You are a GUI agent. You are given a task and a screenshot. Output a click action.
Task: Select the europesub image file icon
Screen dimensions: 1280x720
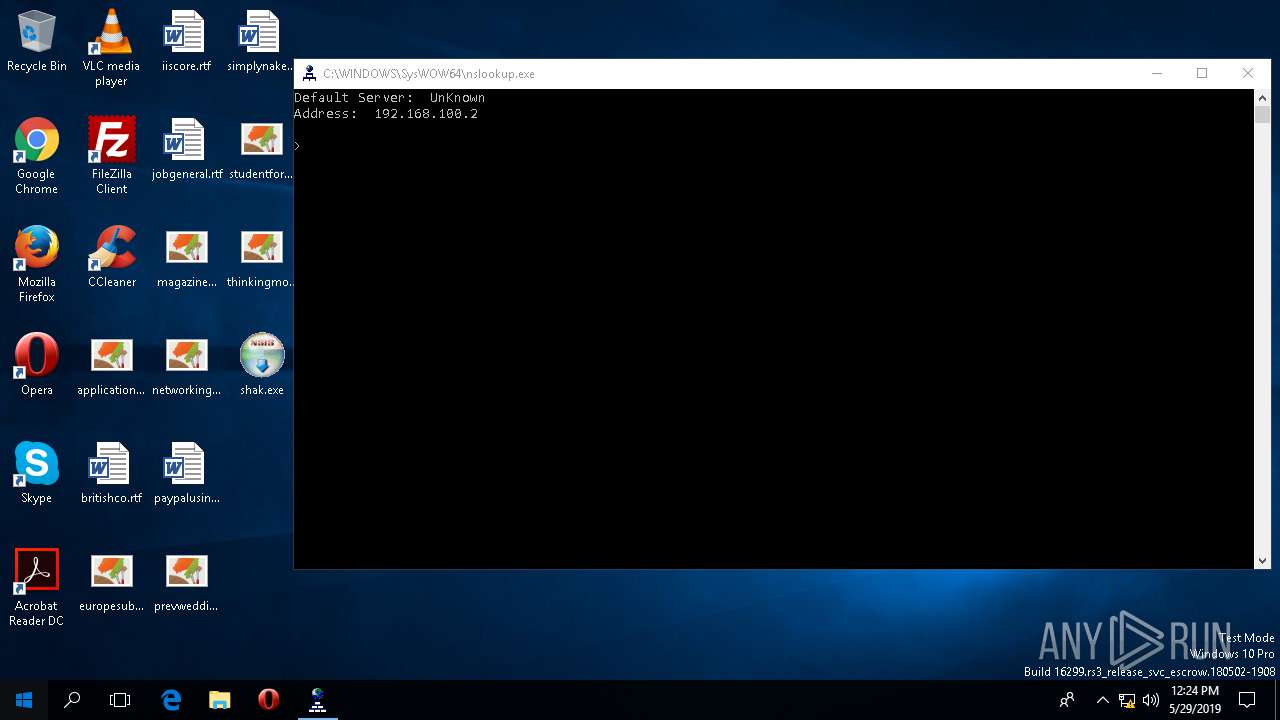(111, 582)
